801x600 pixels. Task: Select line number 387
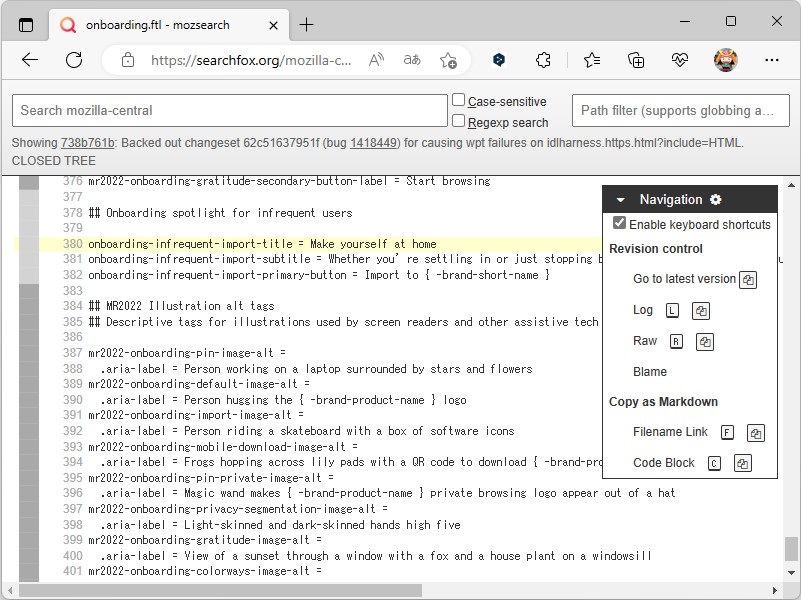(73, 353)
